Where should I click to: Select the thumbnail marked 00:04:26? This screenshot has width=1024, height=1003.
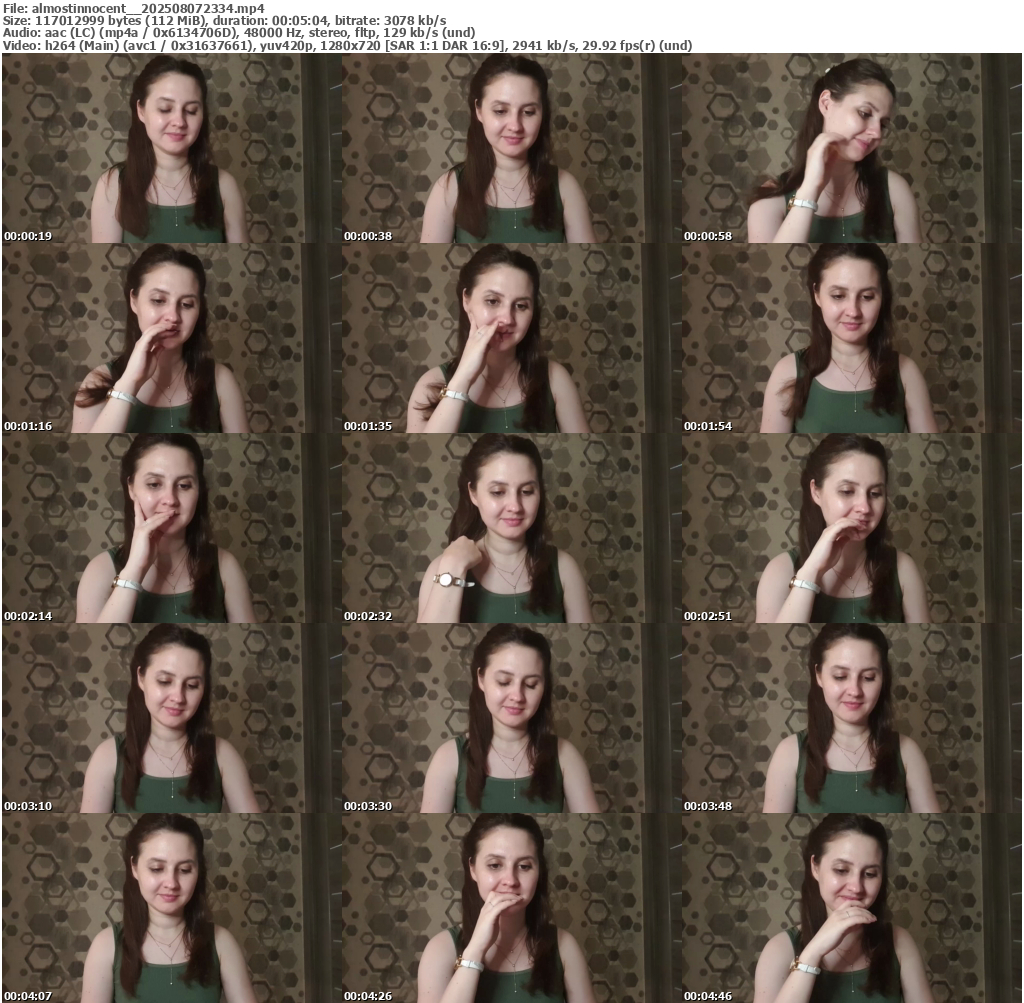(x=511, y=908)
